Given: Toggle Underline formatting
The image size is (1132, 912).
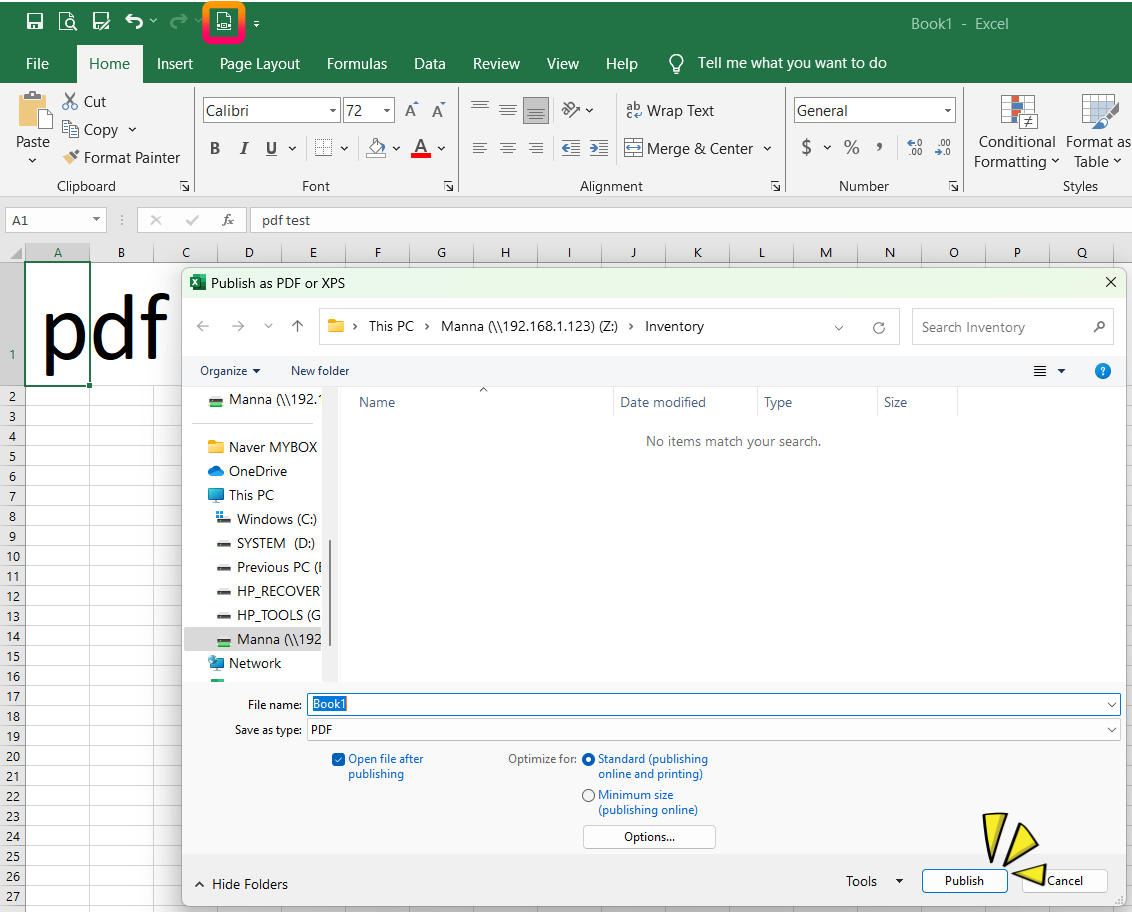Looking at the screenshot, I should click(x=271, y=149).
